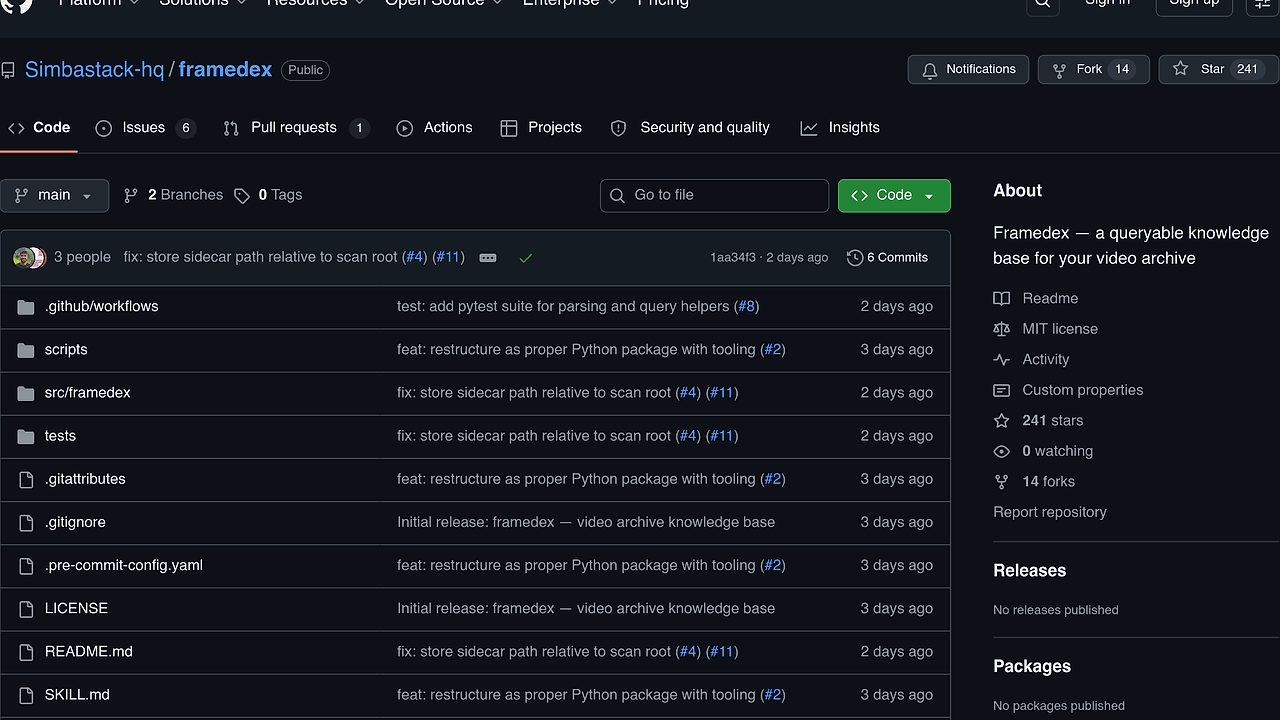Image resolution: width=1280 pixels, height=720 pixels.
Task: Open the .gitignore file
Action: (75, 522)
